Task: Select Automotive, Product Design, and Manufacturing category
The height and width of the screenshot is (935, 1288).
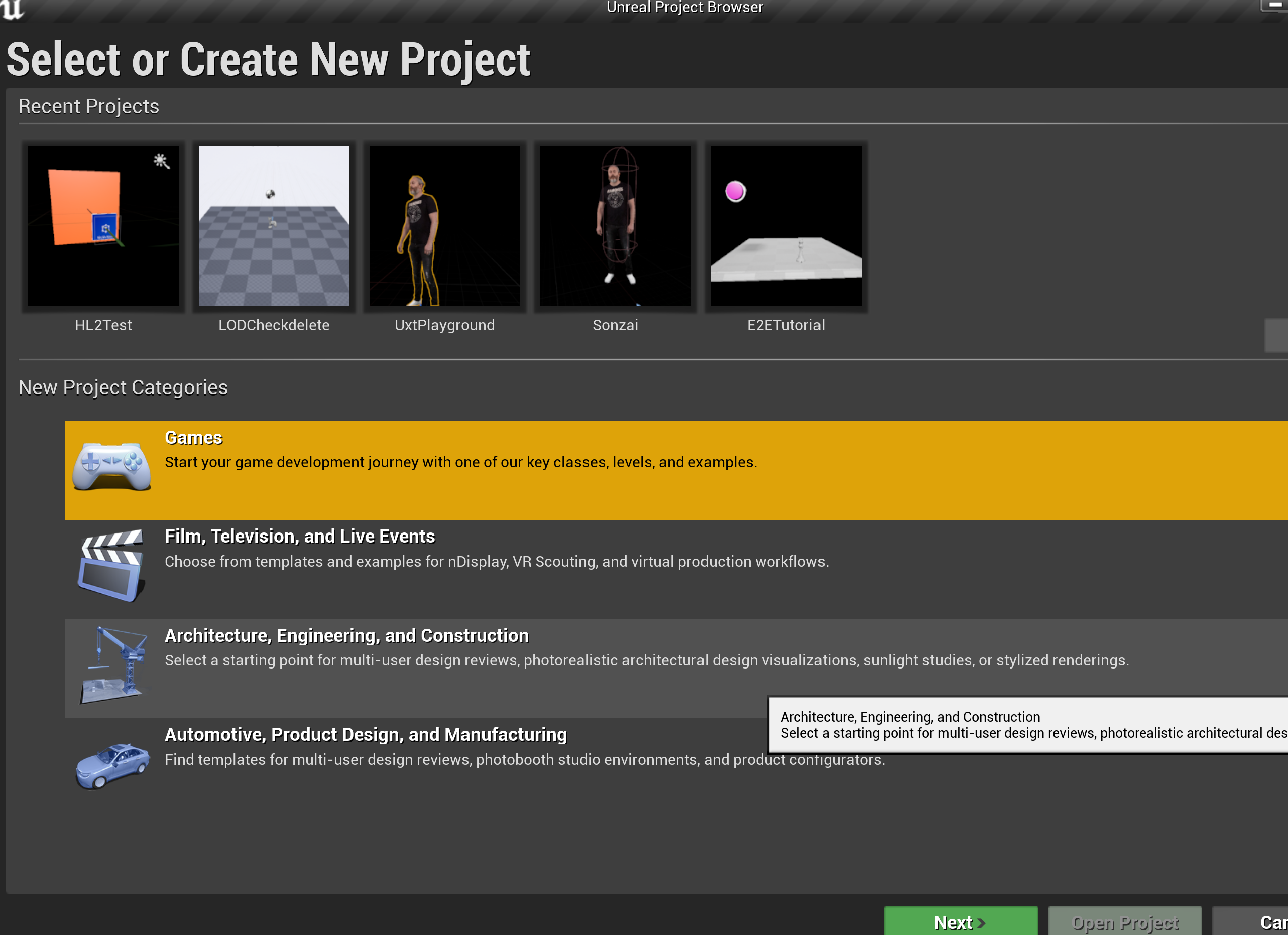Action: coord(676,767)
